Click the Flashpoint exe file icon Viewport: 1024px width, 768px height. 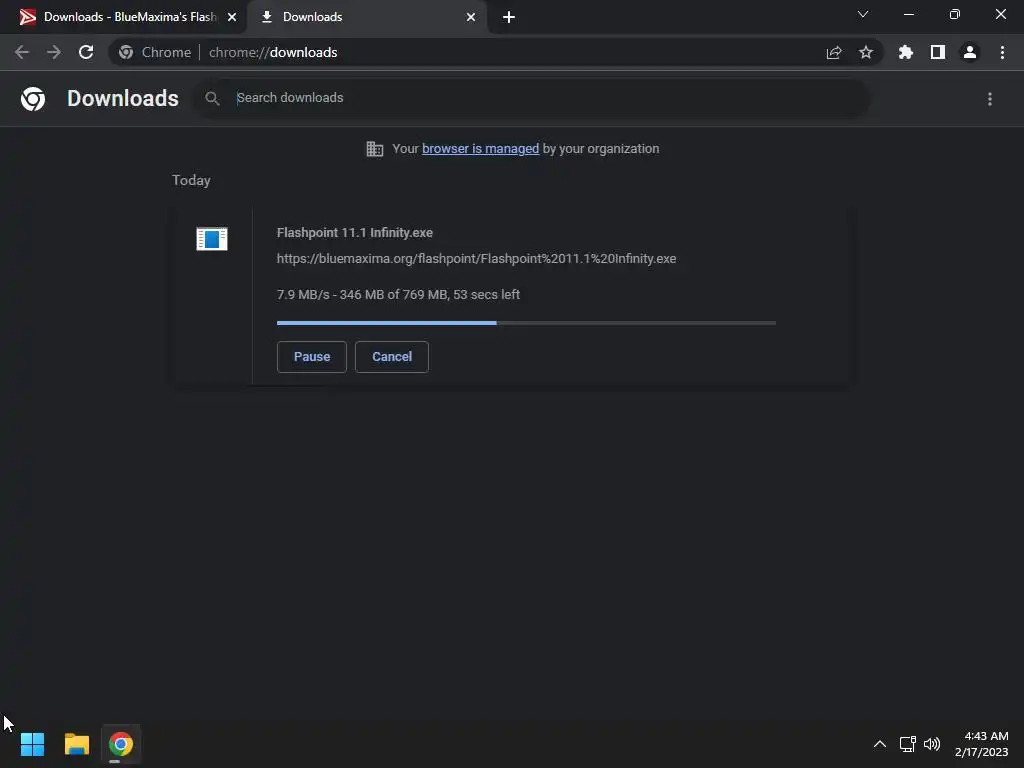[212, 239]
